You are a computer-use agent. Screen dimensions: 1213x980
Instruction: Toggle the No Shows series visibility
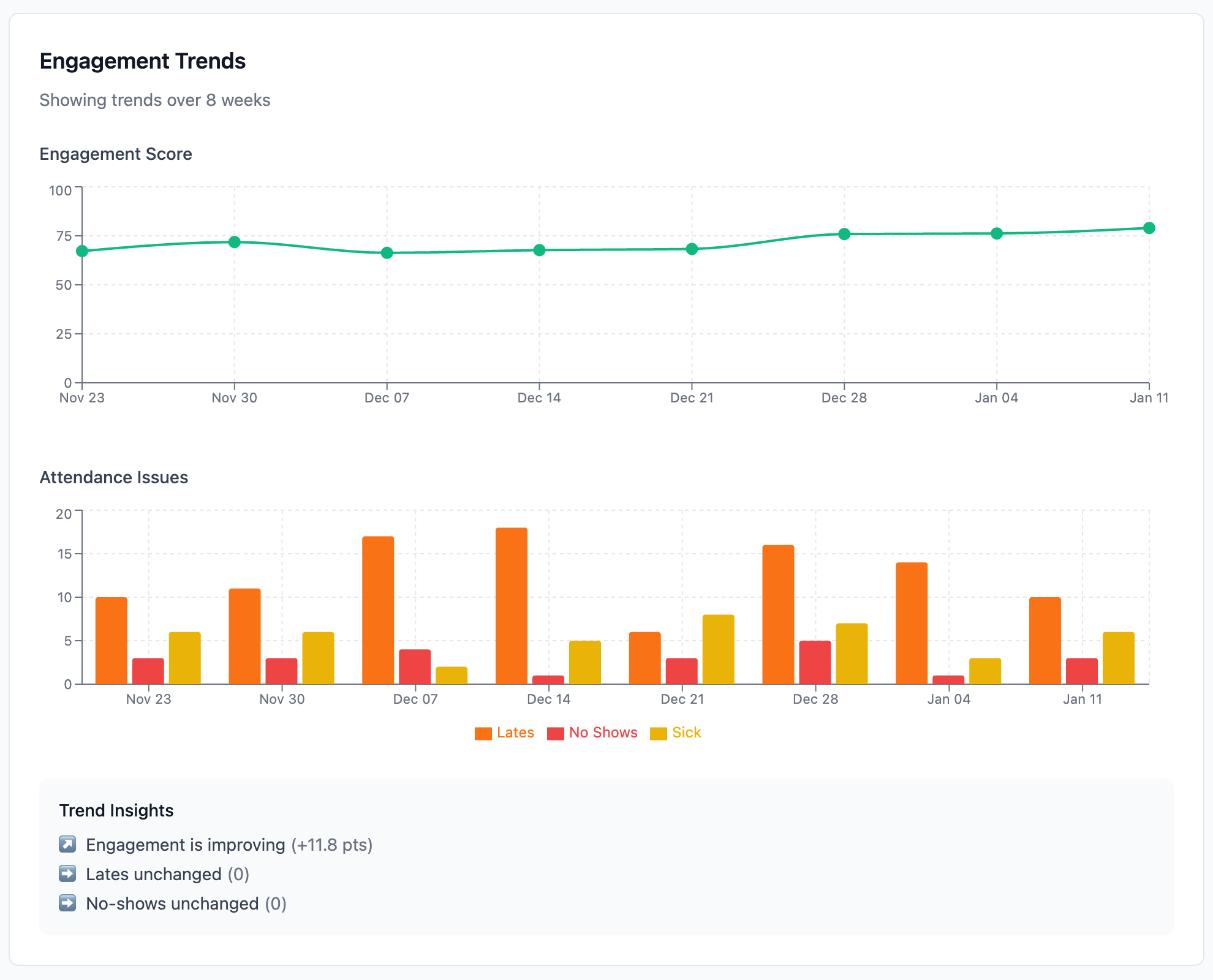(x=593, y=733)
